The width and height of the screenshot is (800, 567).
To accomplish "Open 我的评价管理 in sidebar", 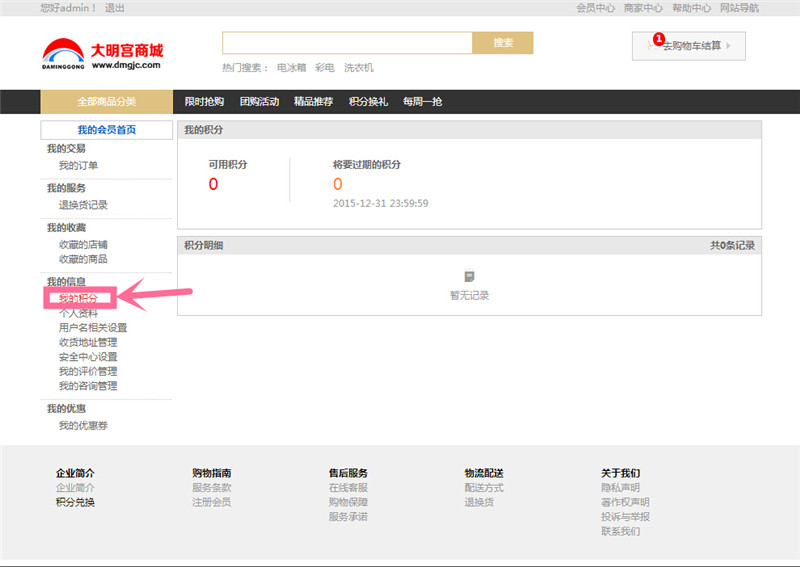I will pyautogui.click(x=88, y=371).
